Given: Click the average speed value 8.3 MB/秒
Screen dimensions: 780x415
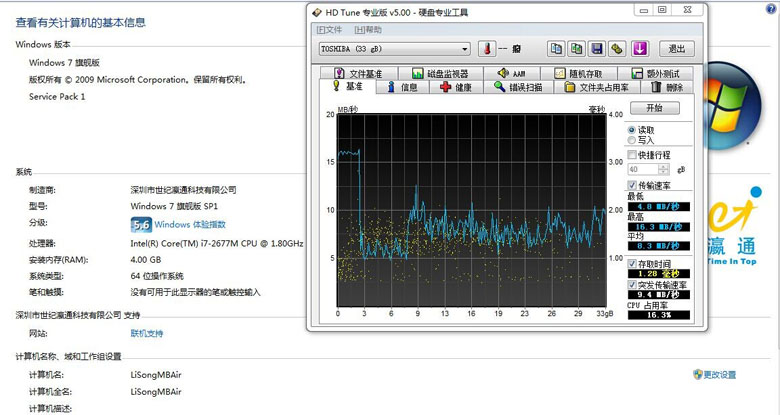Looking at the screenshot, I should pos(659,246).
